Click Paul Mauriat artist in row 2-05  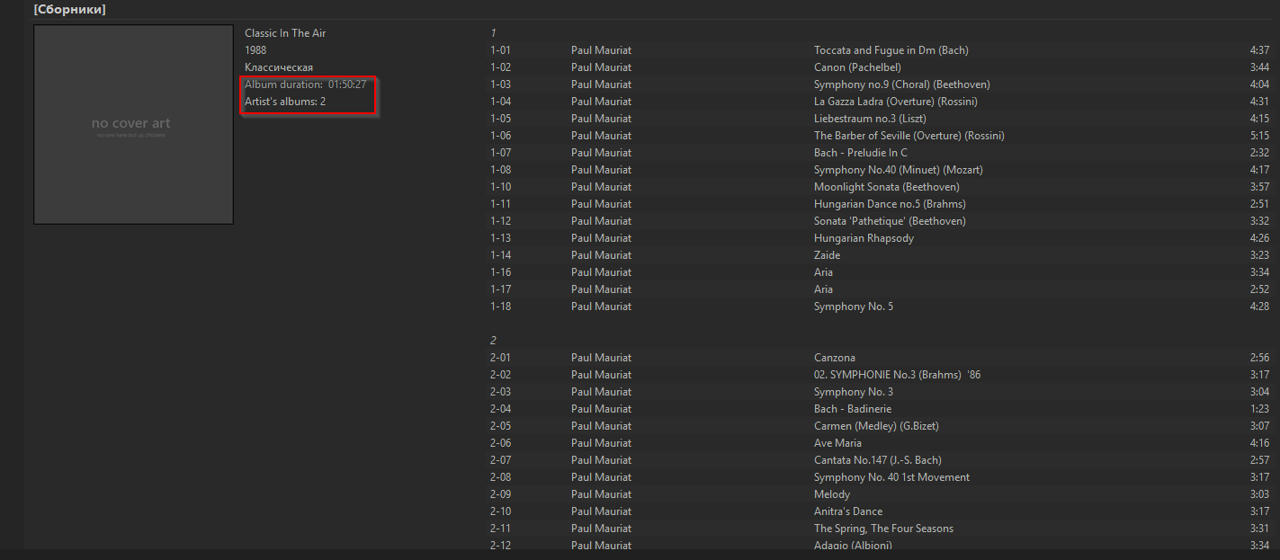tap(601, 425)
